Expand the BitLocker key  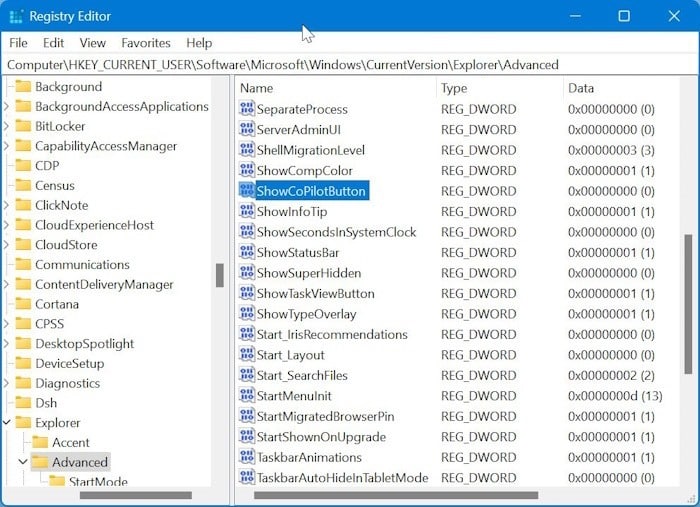point(6,126)
